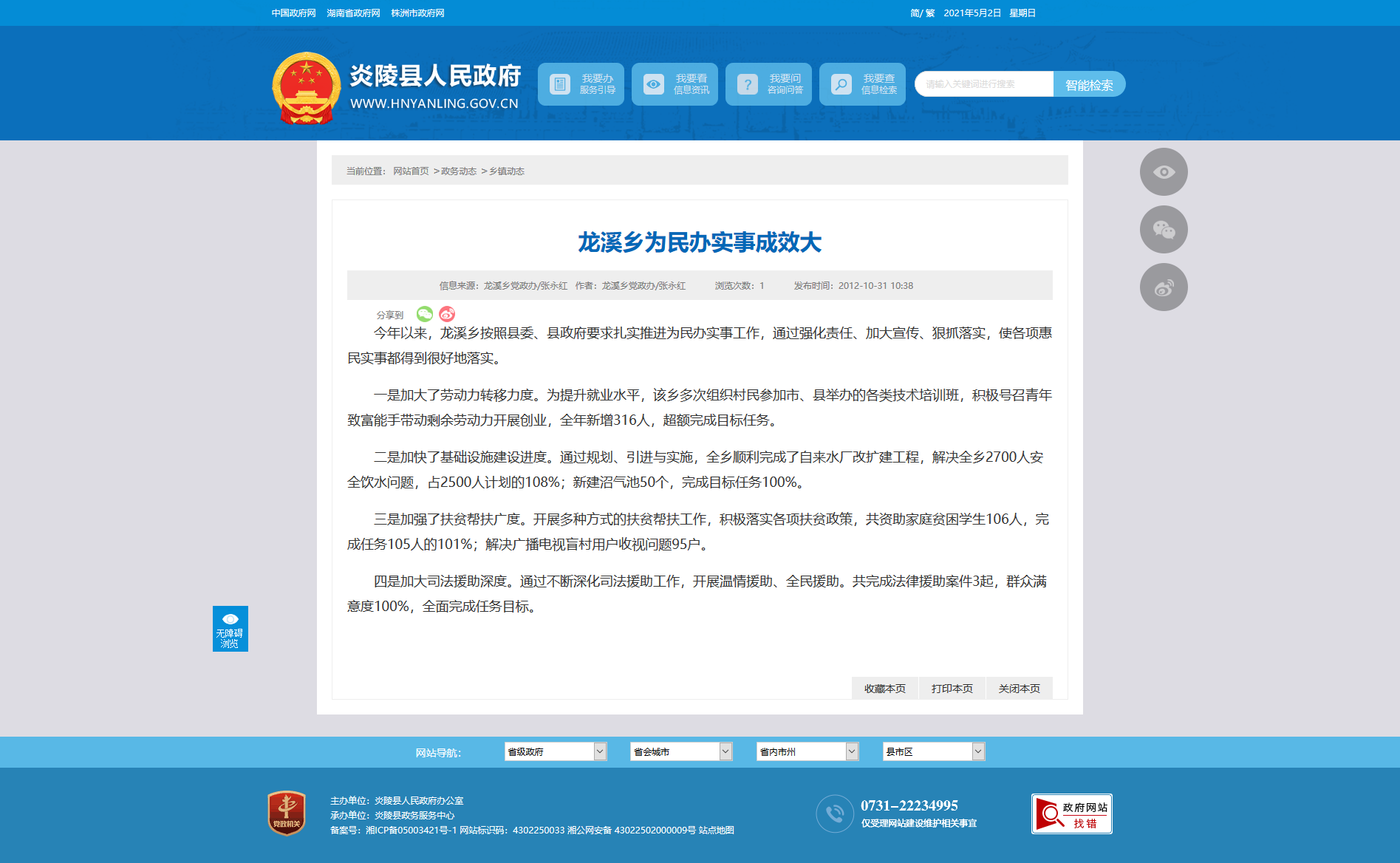This screenshot has width=1400, height=863.
Task: Click the 智能检索 search button
Action: coord(1089,84)
